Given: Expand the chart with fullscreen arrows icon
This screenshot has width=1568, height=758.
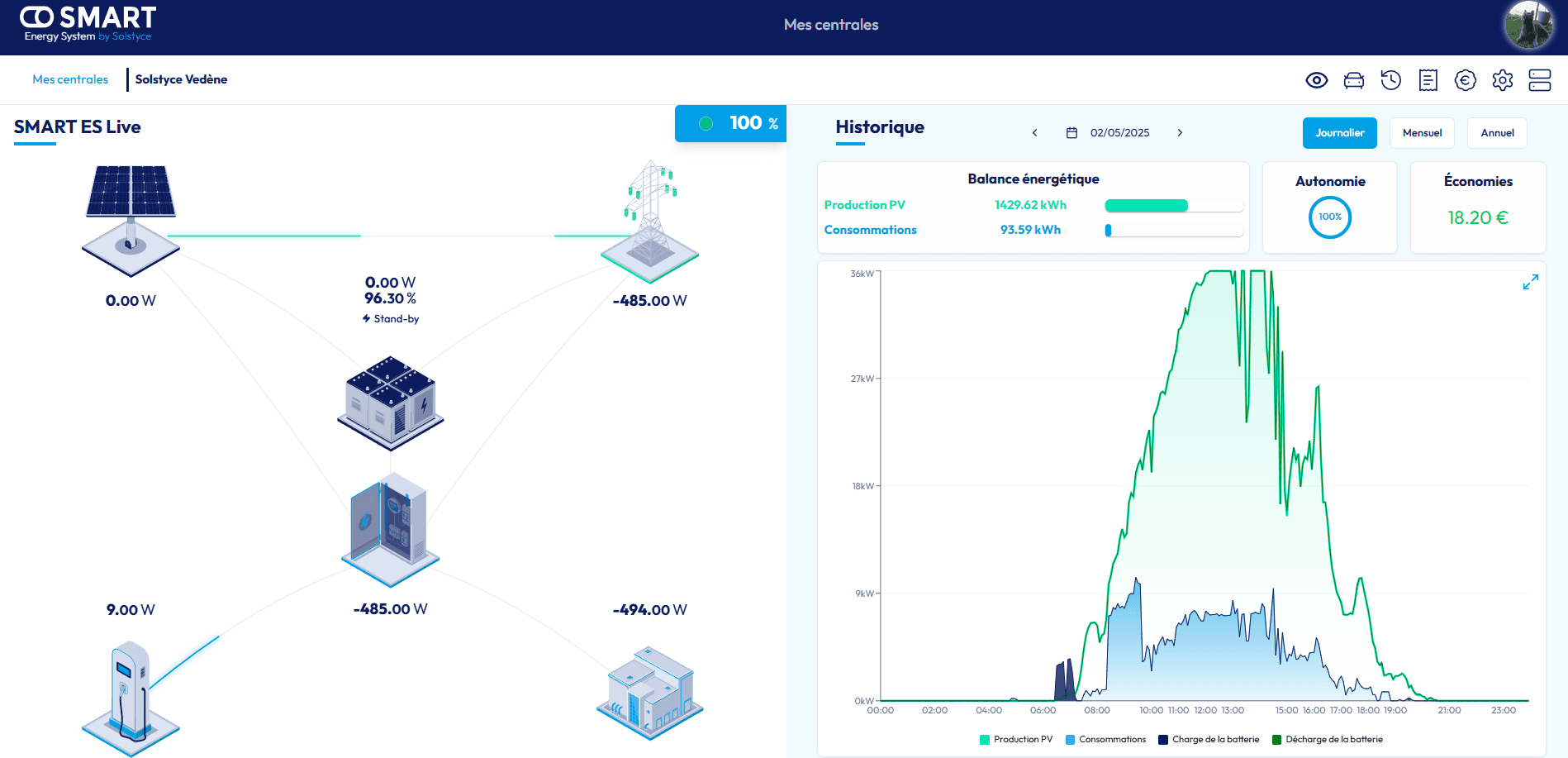Looking at the screenshot, I should coord(1530,282).
